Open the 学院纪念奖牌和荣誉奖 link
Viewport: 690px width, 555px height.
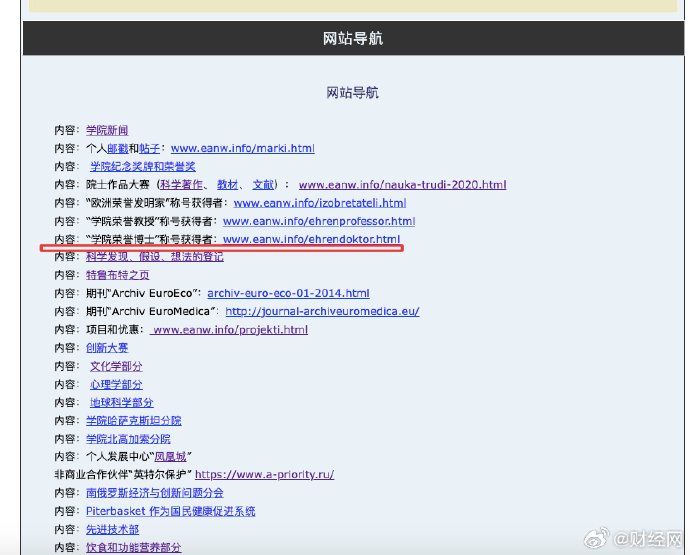143,166
